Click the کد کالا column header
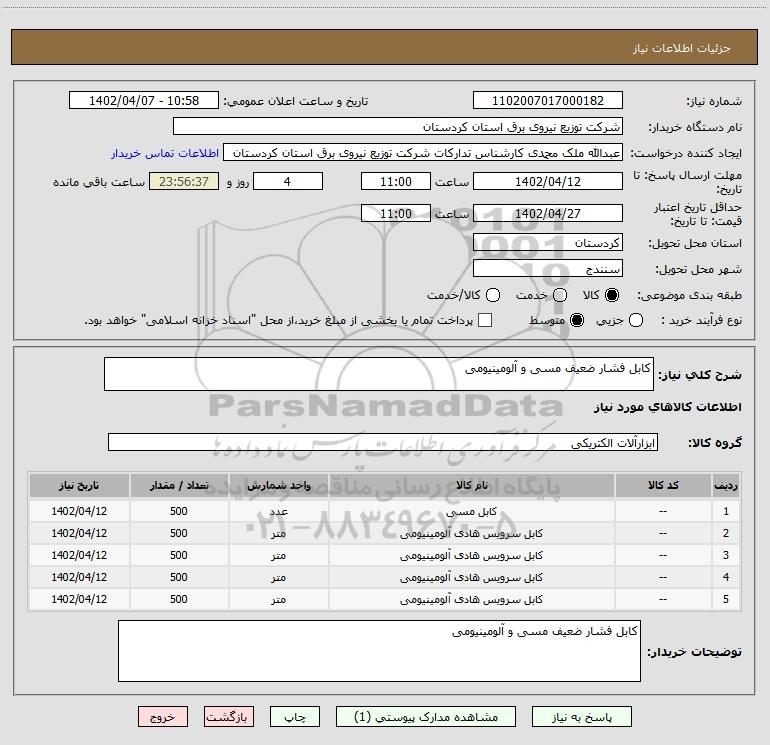This screenshot has height=745, width=770. click(663, 485)
